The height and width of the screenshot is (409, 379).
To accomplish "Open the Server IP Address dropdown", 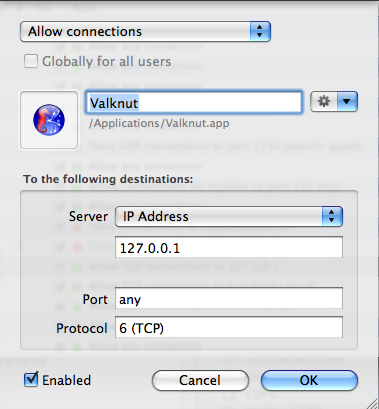I will (x=229, y=216).
